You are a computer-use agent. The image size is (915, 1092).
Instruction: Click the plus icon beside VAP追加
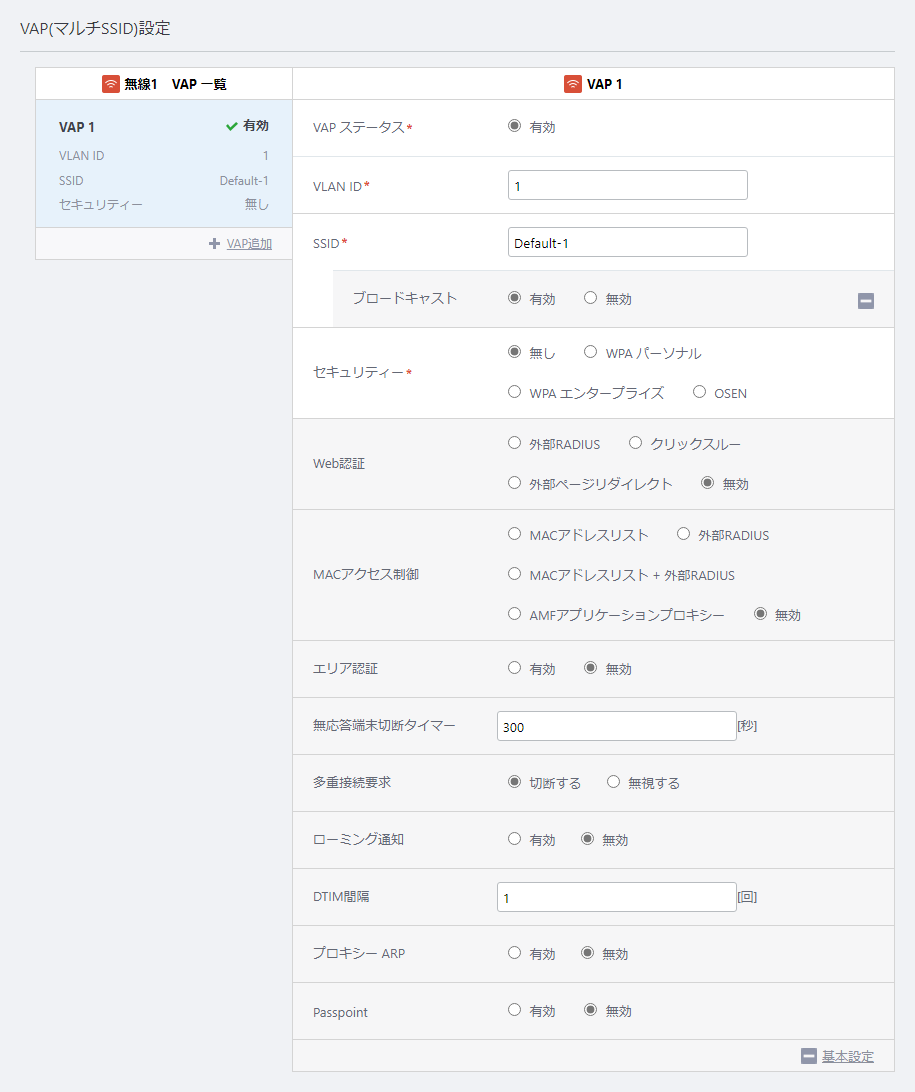[214, 243]
